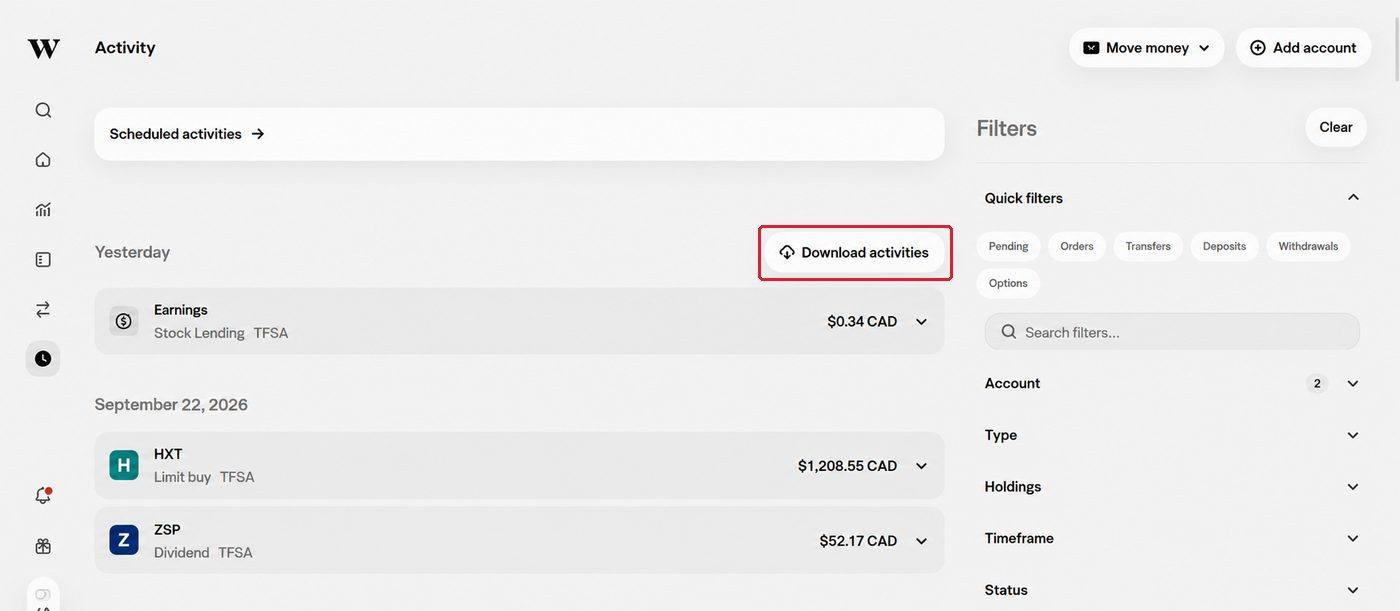Apply the Pending quick filter
Image resolution: width=1400 pixels, height=611 pixels.
(1008, 246)
